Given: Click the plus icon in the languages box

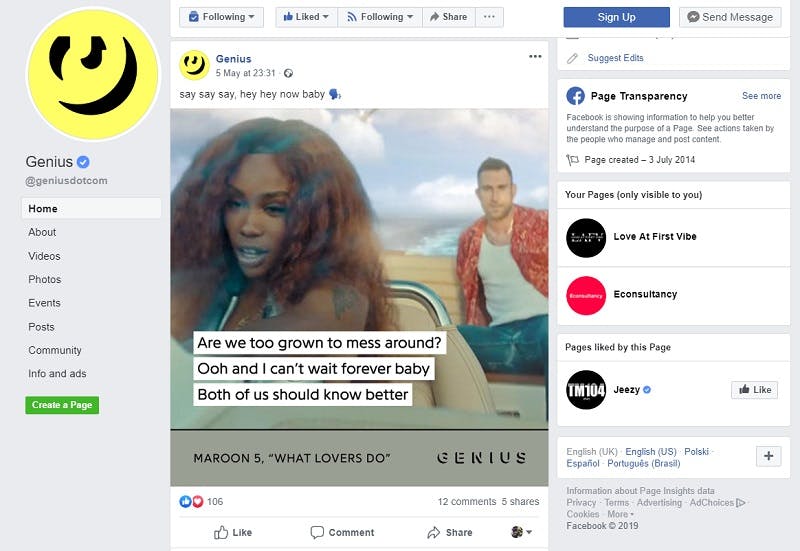Looking at the screenshot, I should (x=768, y=456).
